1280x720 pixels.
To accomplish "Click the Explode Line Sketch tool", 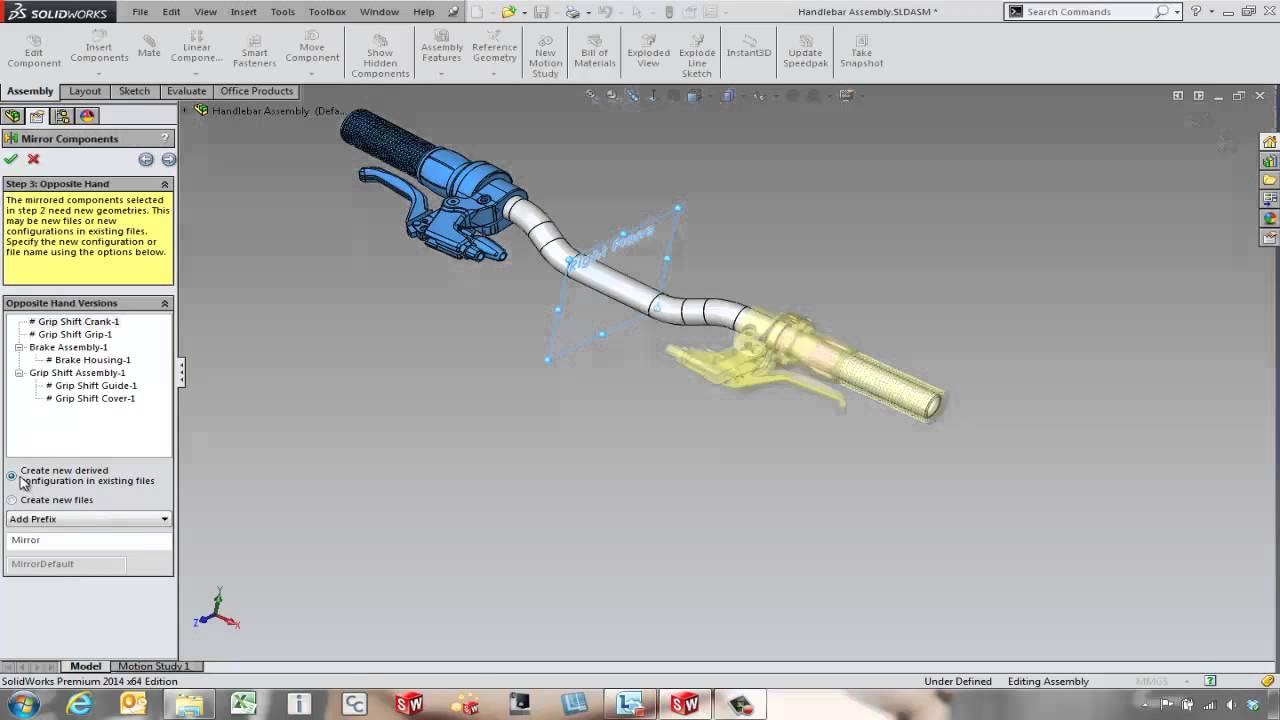I will 697,55.
